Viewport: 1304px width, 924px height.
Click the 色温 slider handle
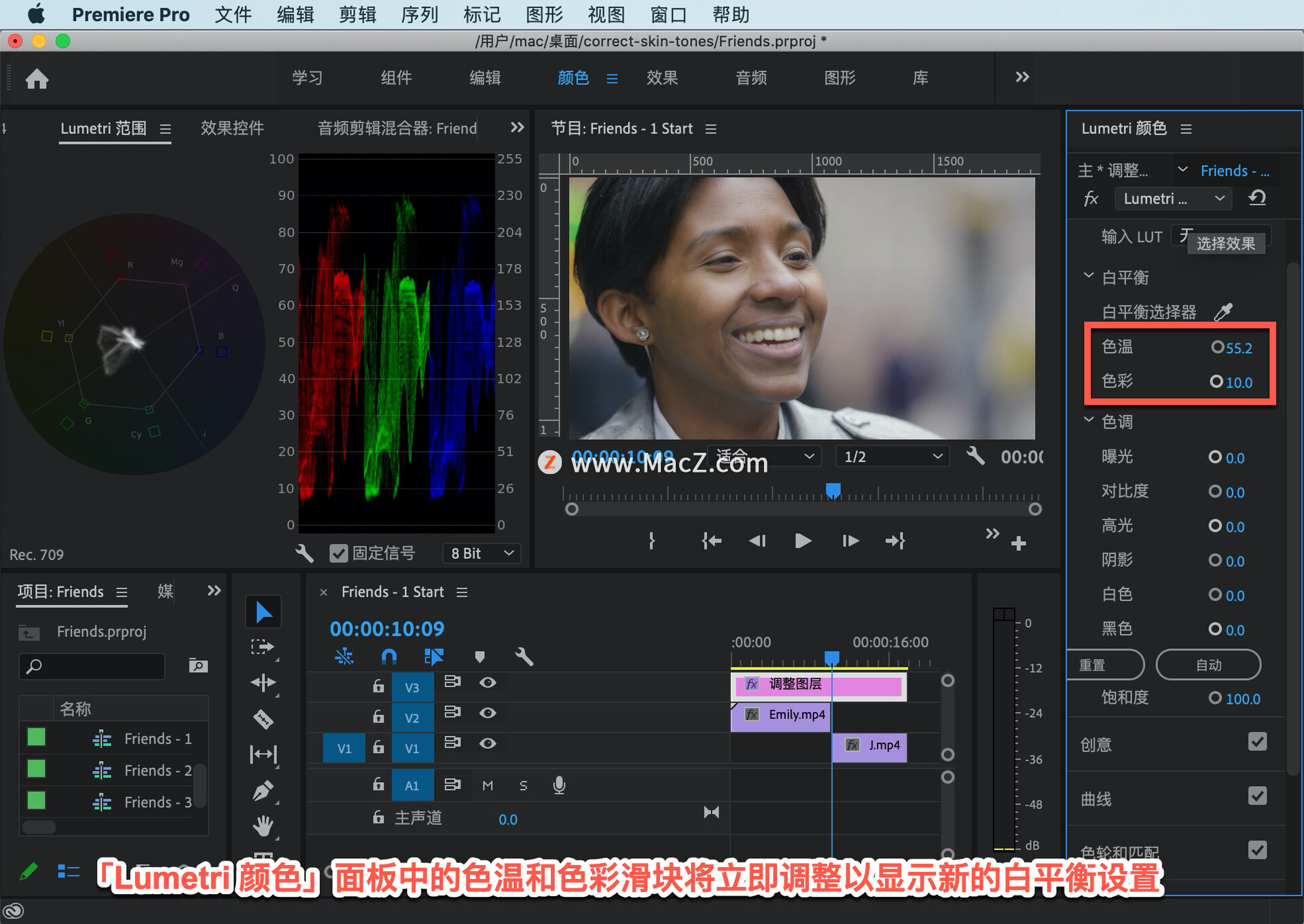(1217, 347)
